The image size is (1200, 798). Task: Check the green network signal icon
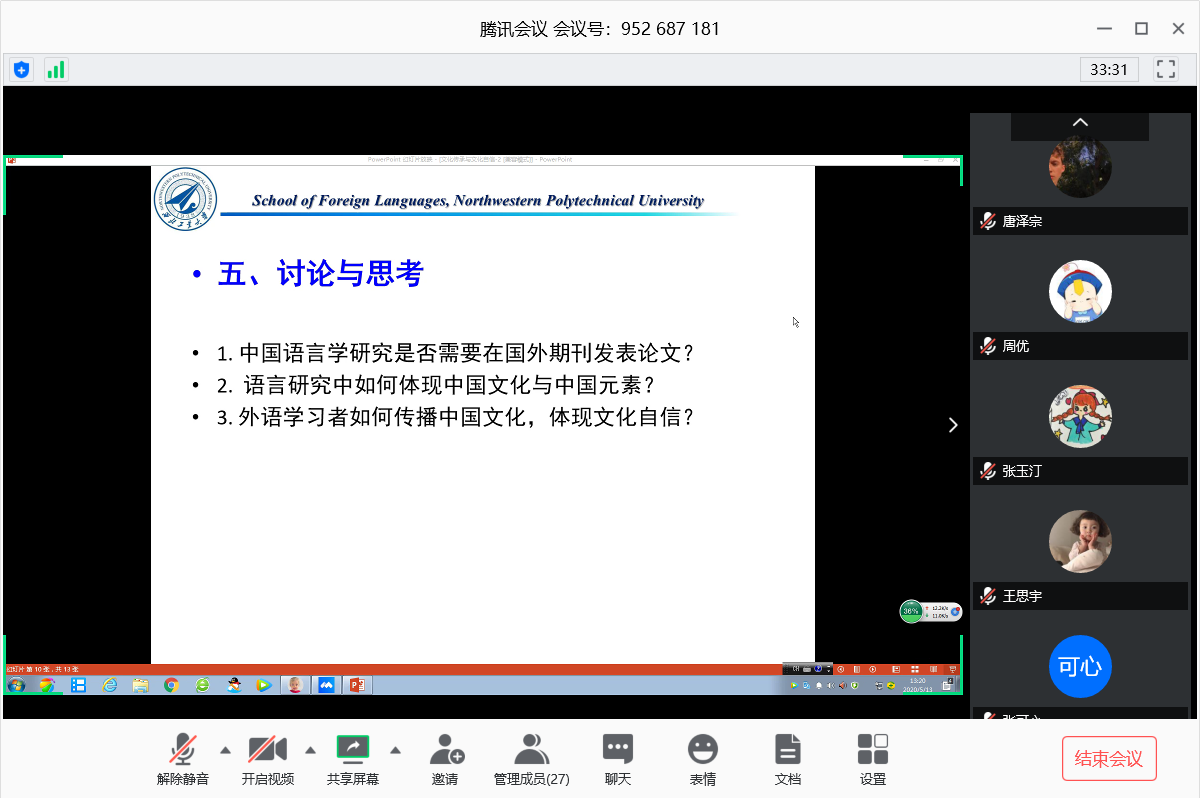[x=56, y=70]
